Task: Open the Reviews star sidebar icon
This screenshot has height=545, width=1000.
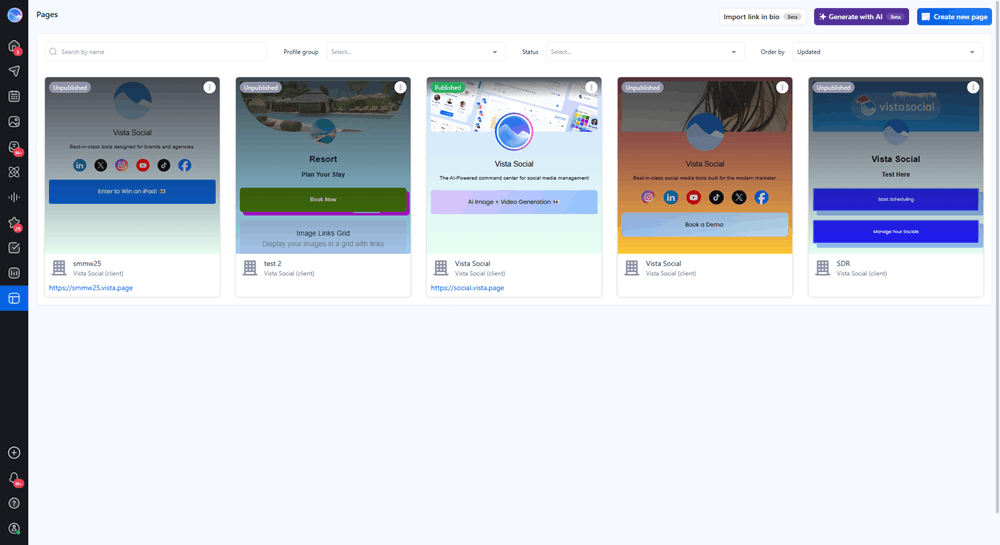Action: [14, 222]
